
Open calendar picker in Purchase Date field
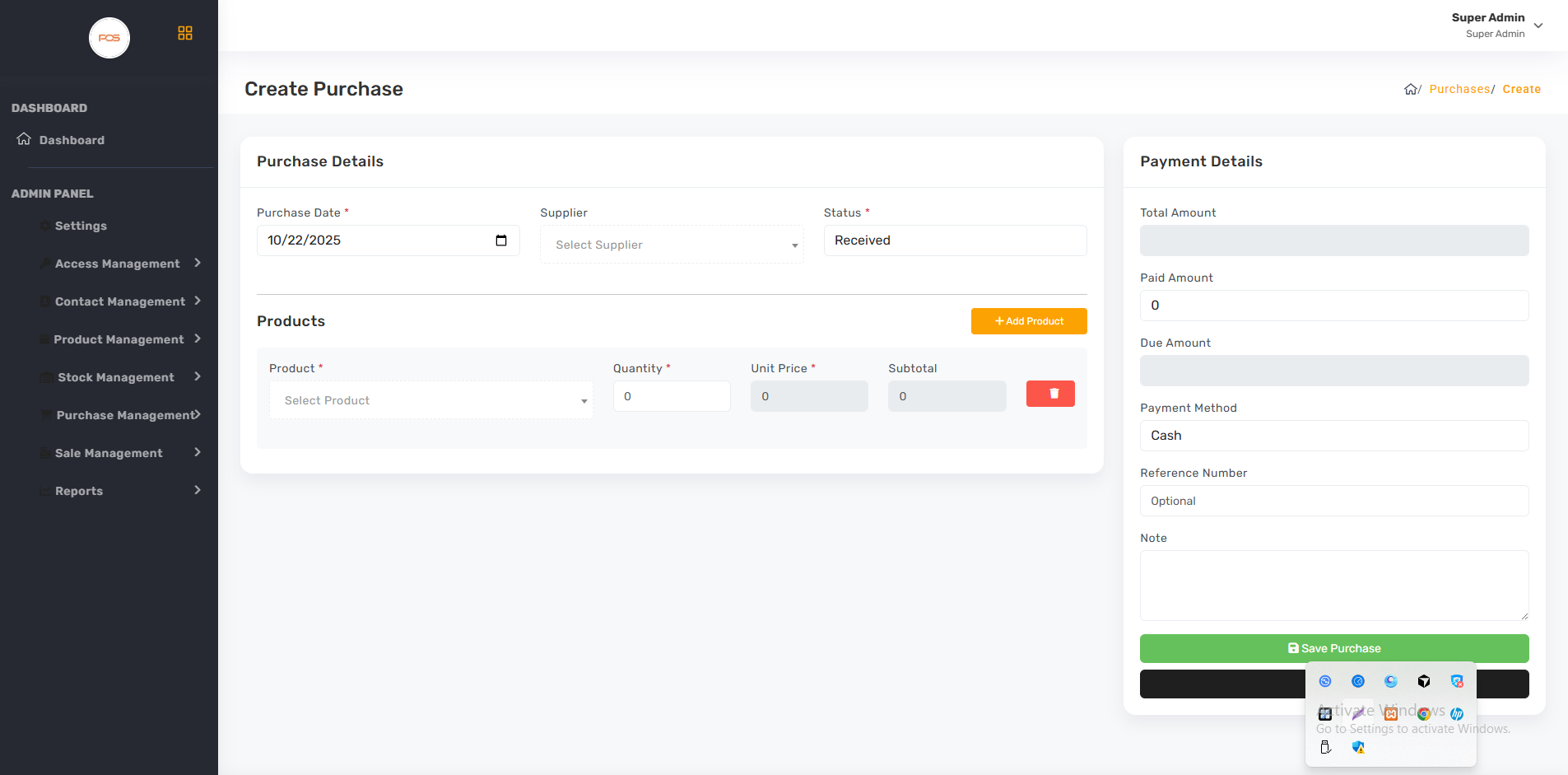tap(501, 240)
